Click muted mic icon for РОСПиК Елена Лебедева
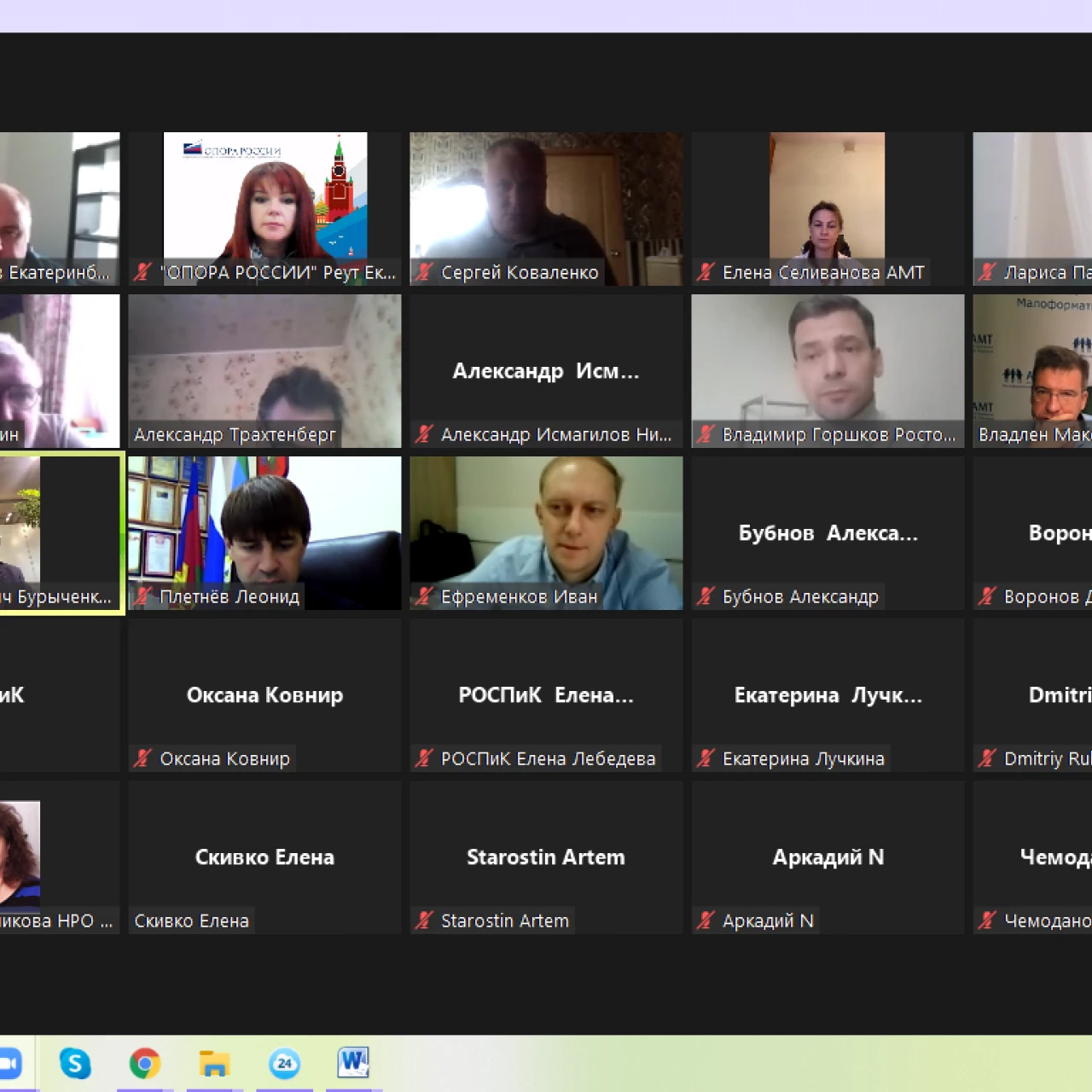This screenshot has height=1092, width=1092. [x=424, y=758]
